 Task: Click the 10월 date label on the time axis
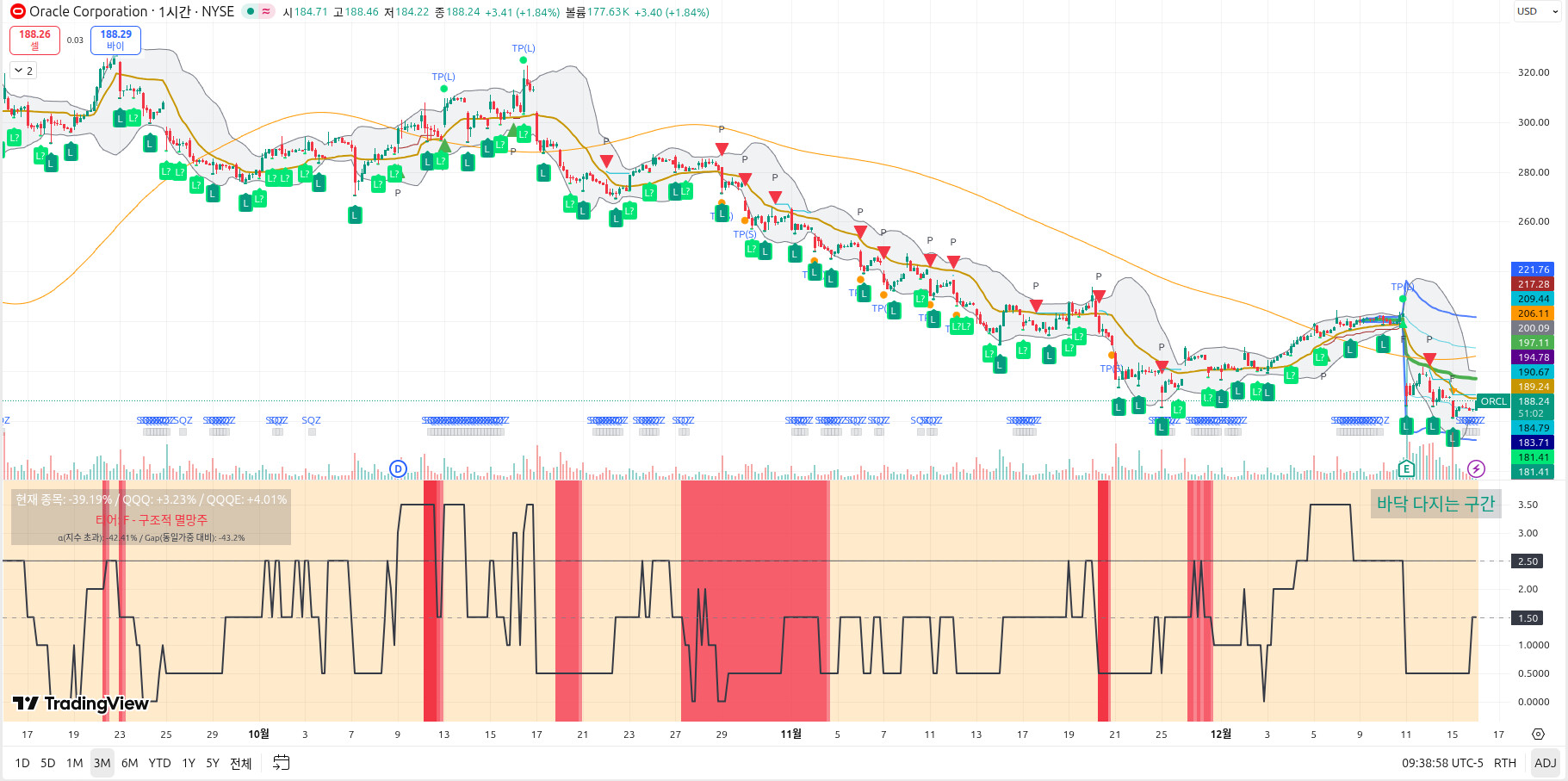(x=258, y=734)
